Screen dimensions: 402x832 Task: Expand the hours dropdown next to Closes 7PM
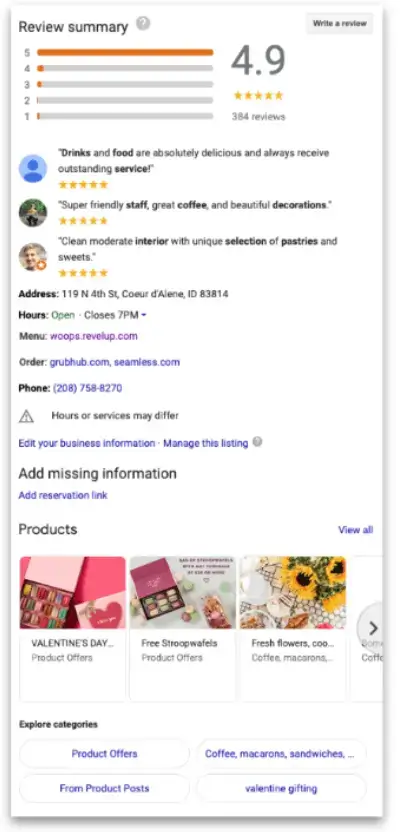(x=144, y=315)
